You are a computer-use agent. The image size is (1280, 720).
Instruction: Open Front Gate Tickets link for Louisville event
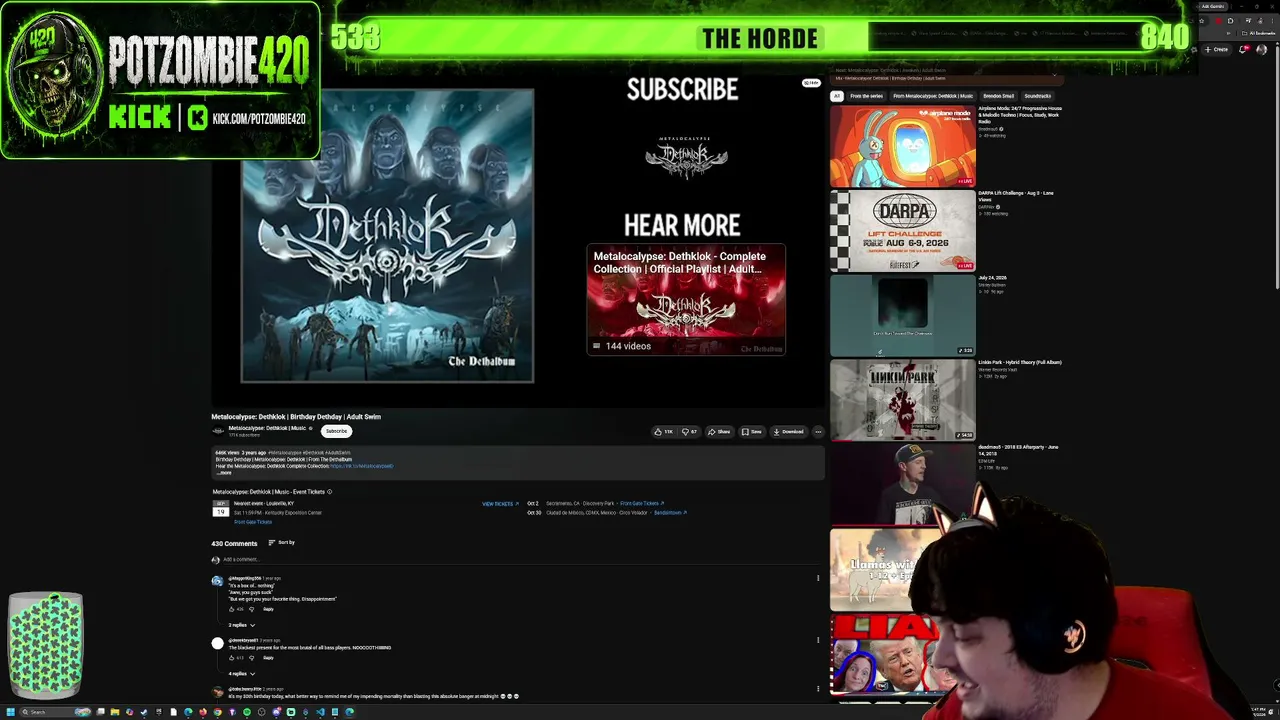click(x=253, y=522)
